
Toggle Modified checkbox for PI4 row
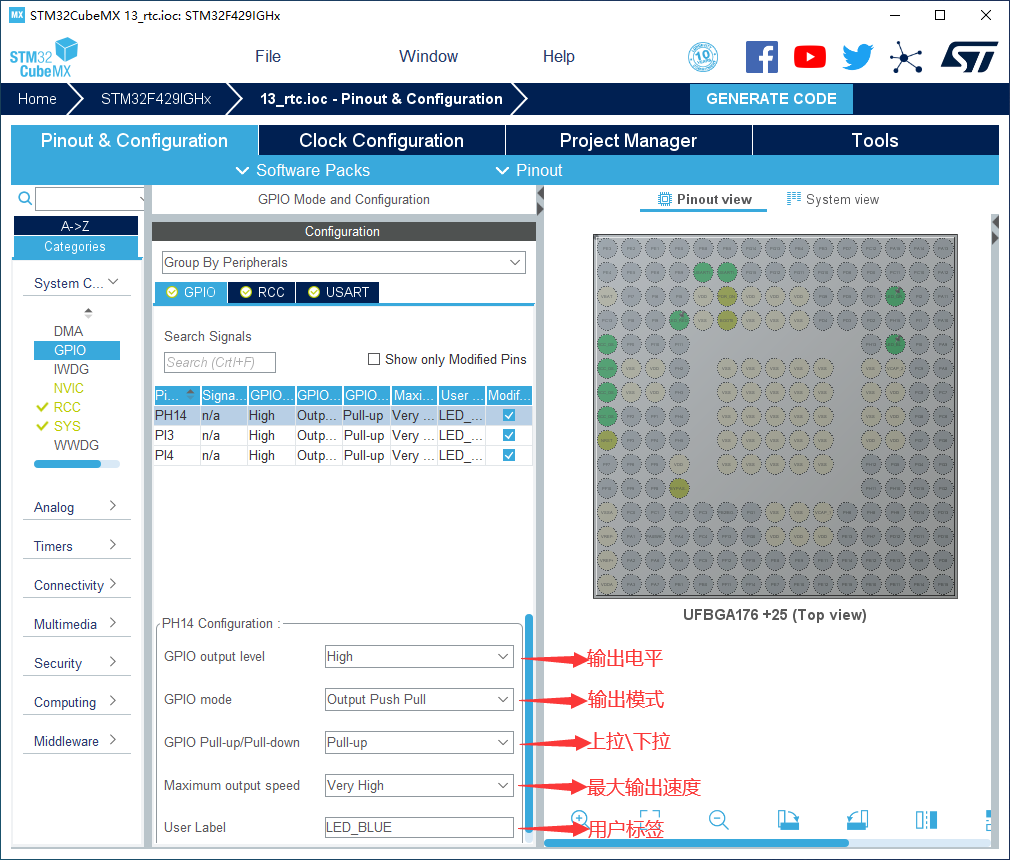(509, 455)
